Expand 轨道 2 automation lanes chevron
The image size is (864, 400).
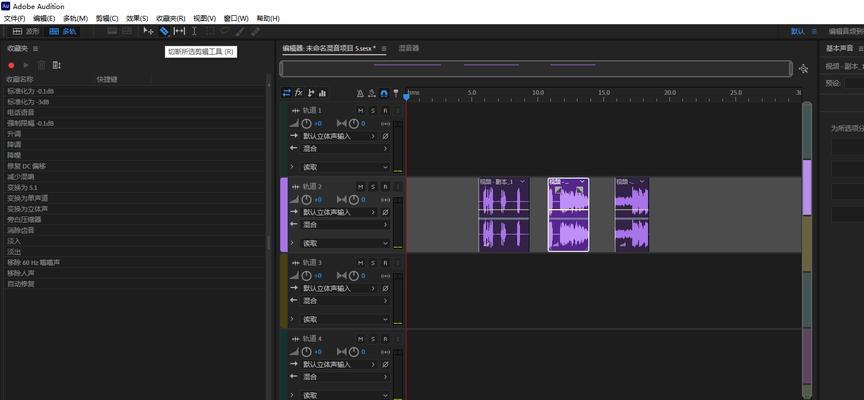coord(292,243)
